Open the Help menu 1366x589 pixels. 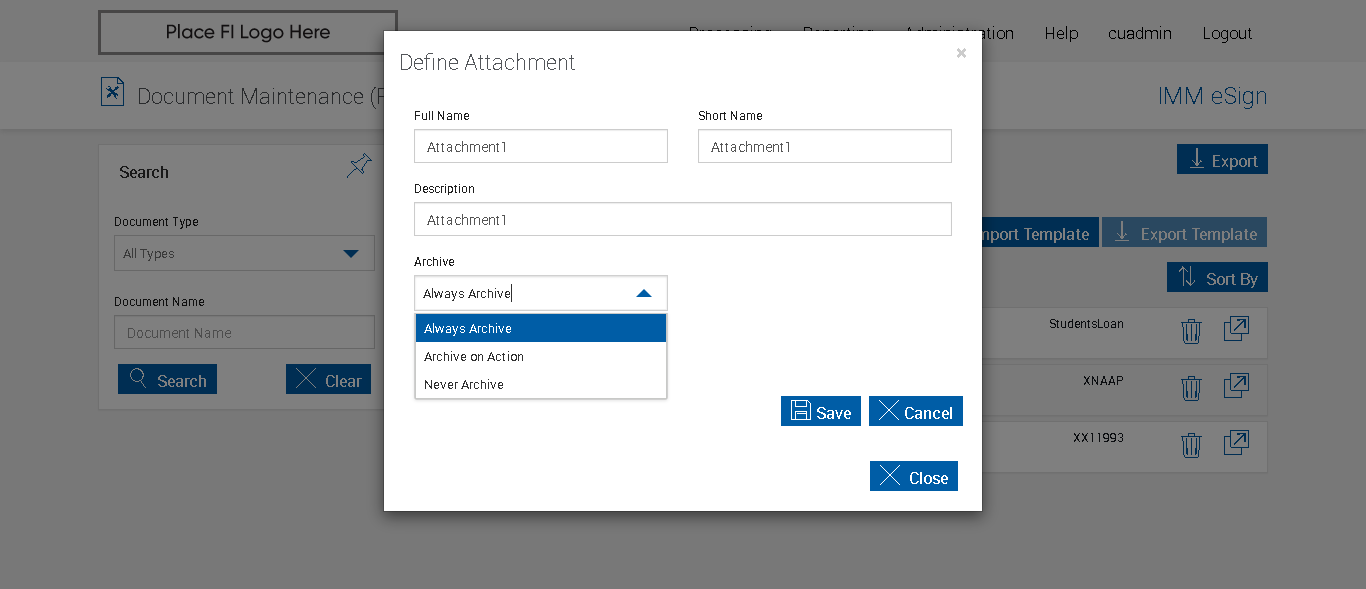pos(1061,33)
